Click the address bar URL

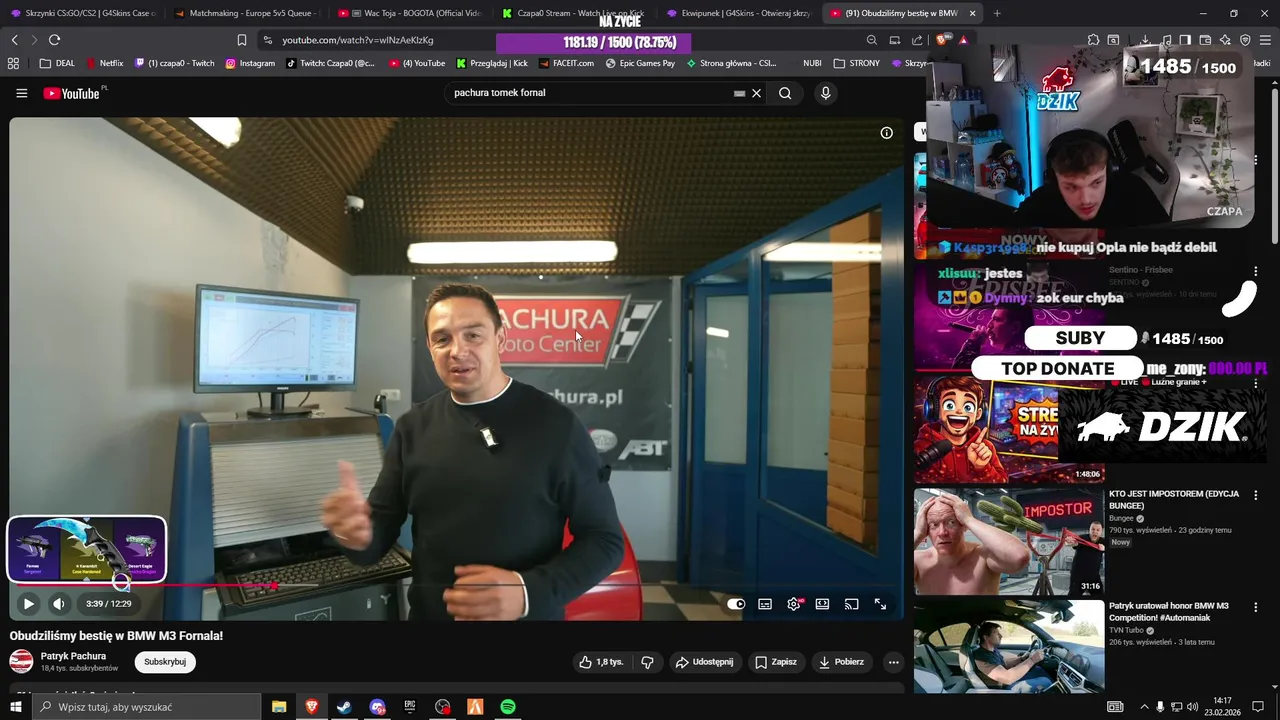click(x=358, y=40)
